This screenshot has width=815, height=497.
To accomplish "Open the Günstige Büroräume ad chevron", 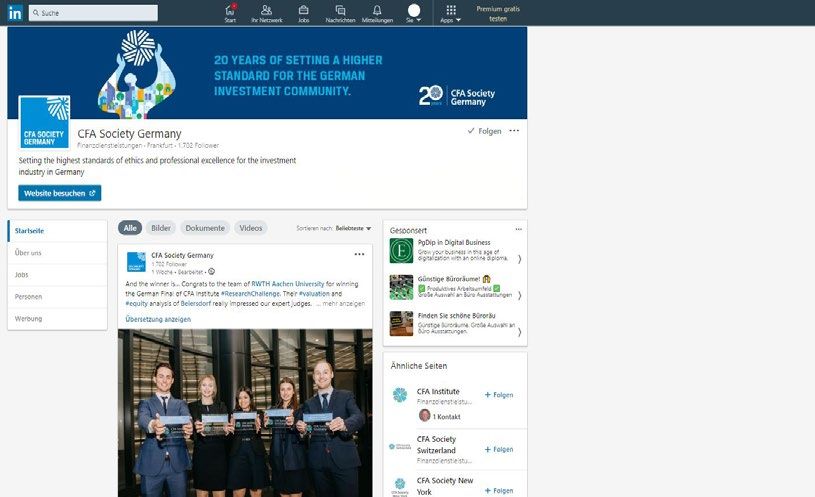I will click(519, 295).
